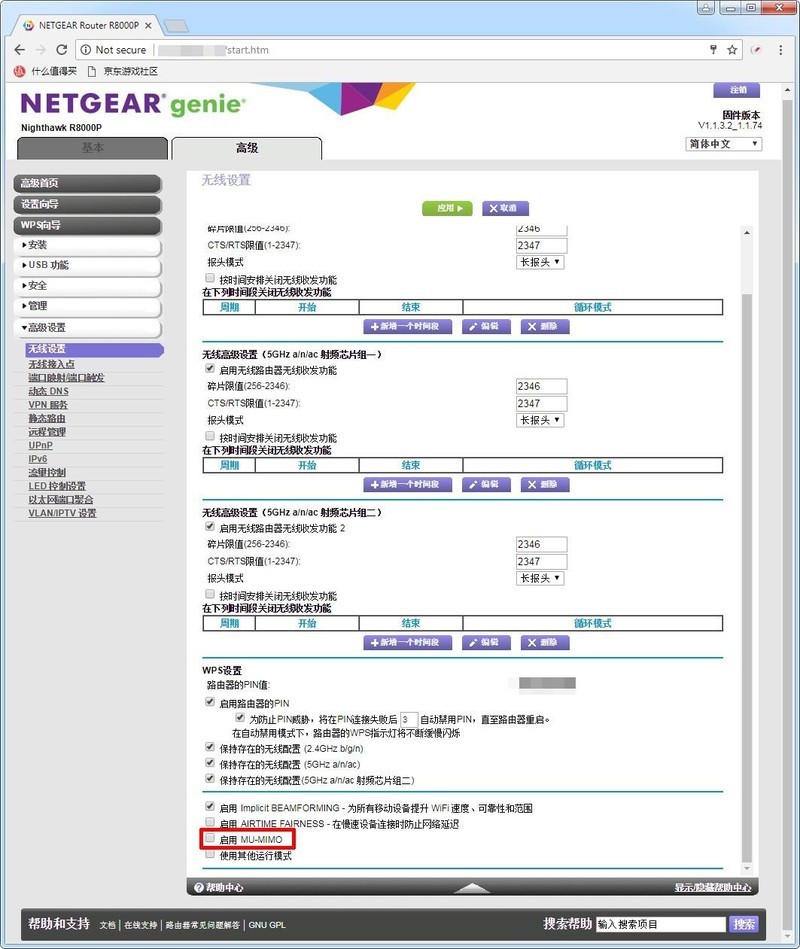The width and height of the screenshot is (800, 949).
Task: Click the Not secure info icon
Action: [x=86, y=50]
